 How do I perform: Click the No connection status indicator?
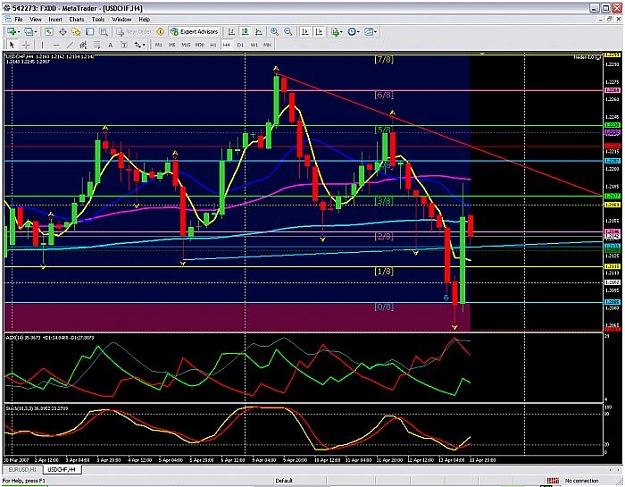[582, 481]
